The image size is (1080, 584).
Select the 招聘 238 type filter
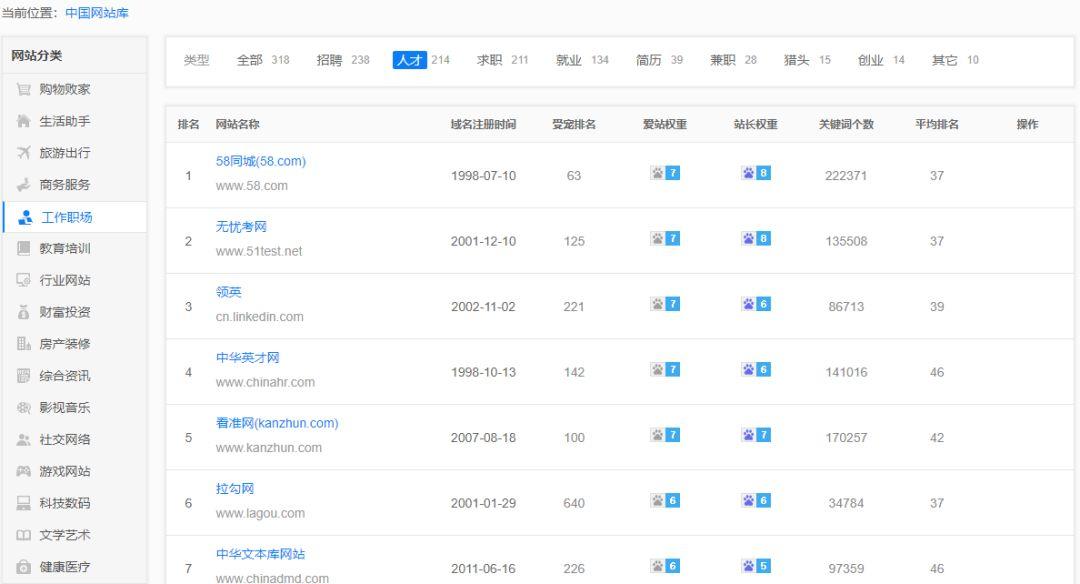343,60
